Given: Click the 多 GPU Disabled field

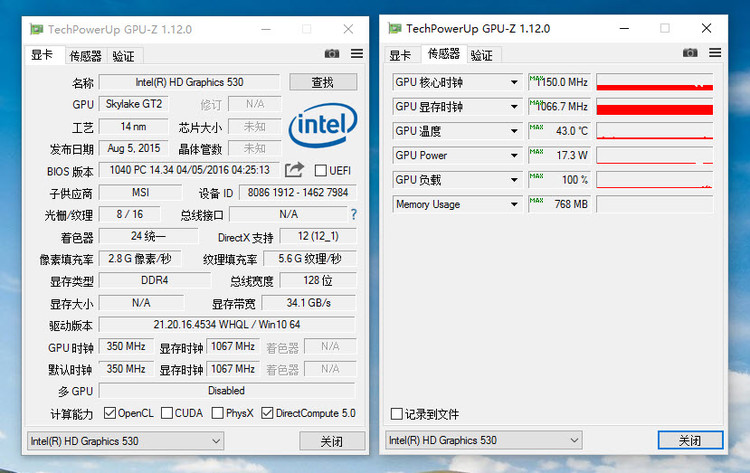Looking at the screenshot, I should tap(227, 391).
